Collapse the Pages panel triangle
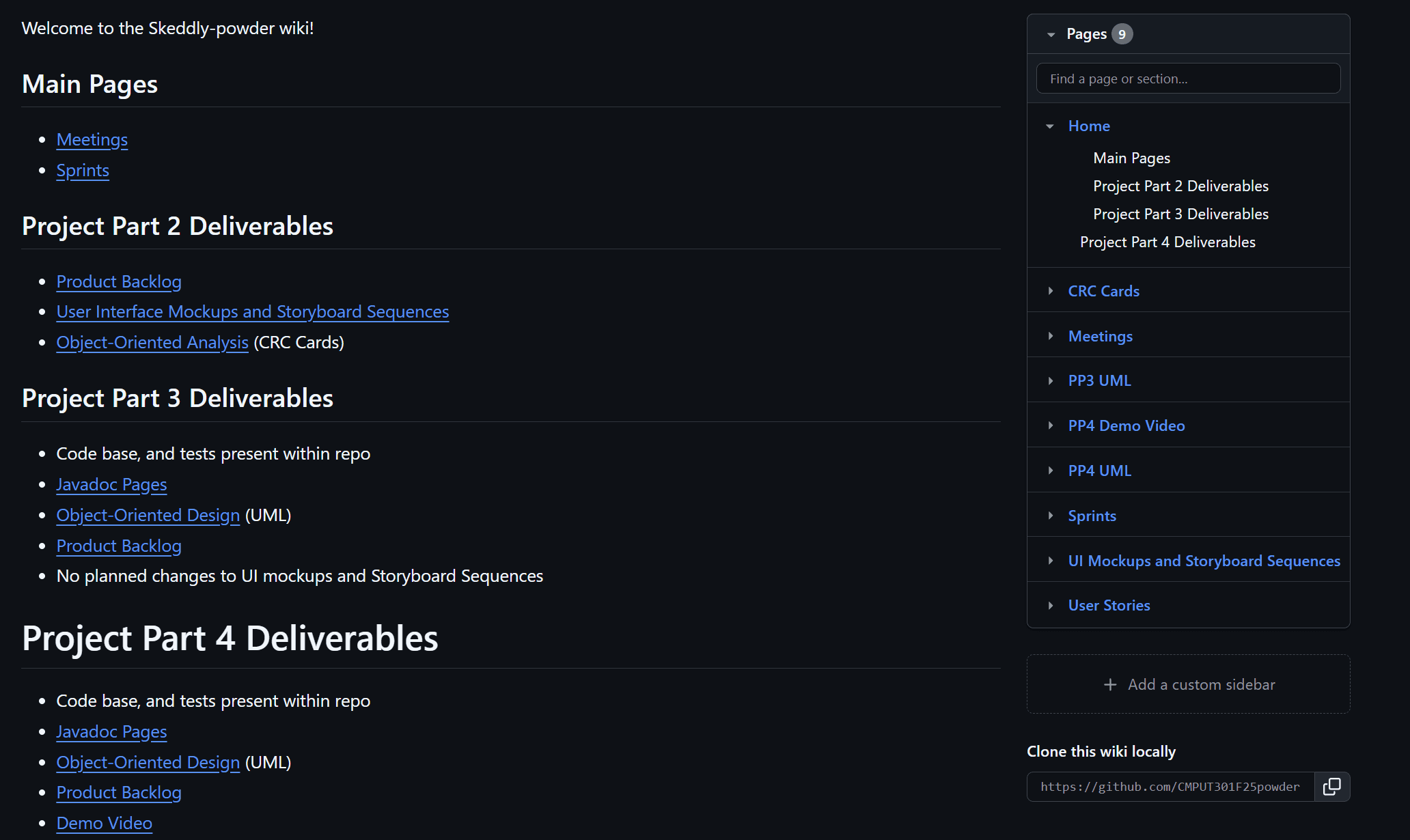The width and height of the screenshot is (1410, 840). click(1051, 34)
